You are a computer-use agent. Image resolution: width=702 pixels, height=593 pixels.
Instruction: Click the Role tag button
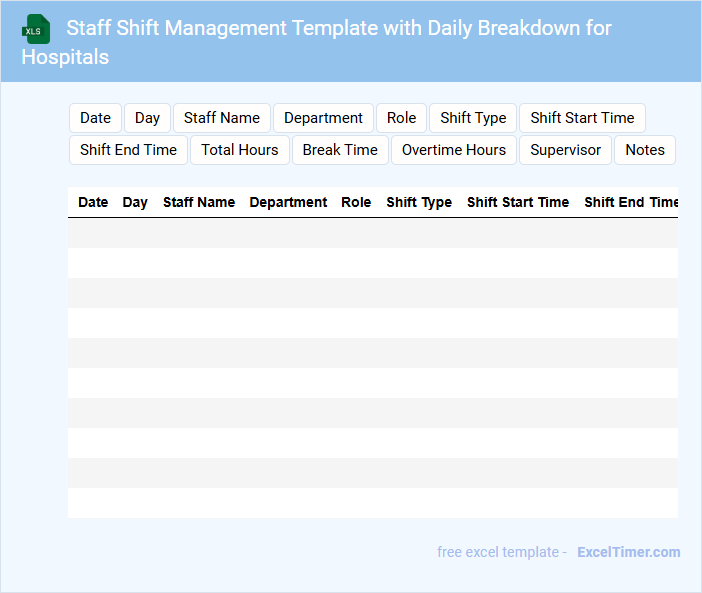click(x=401, y=118)
